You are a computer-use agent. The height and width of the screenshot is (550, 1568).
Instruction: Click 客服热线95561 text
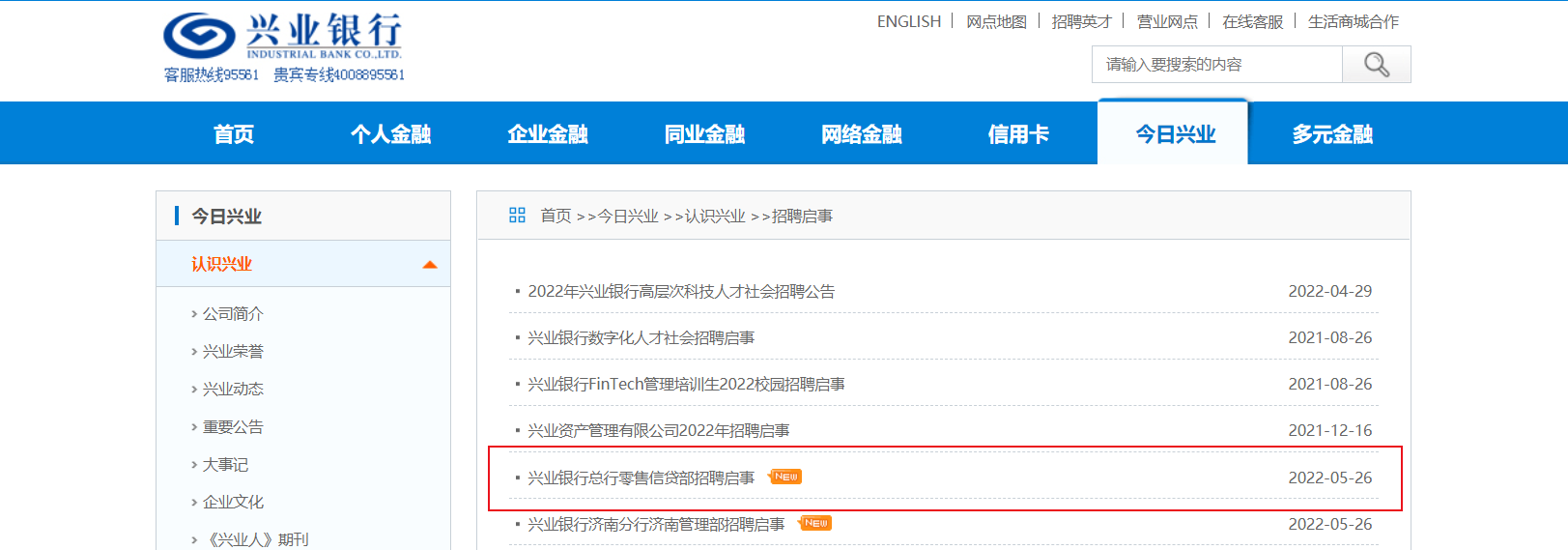[212, 74]
